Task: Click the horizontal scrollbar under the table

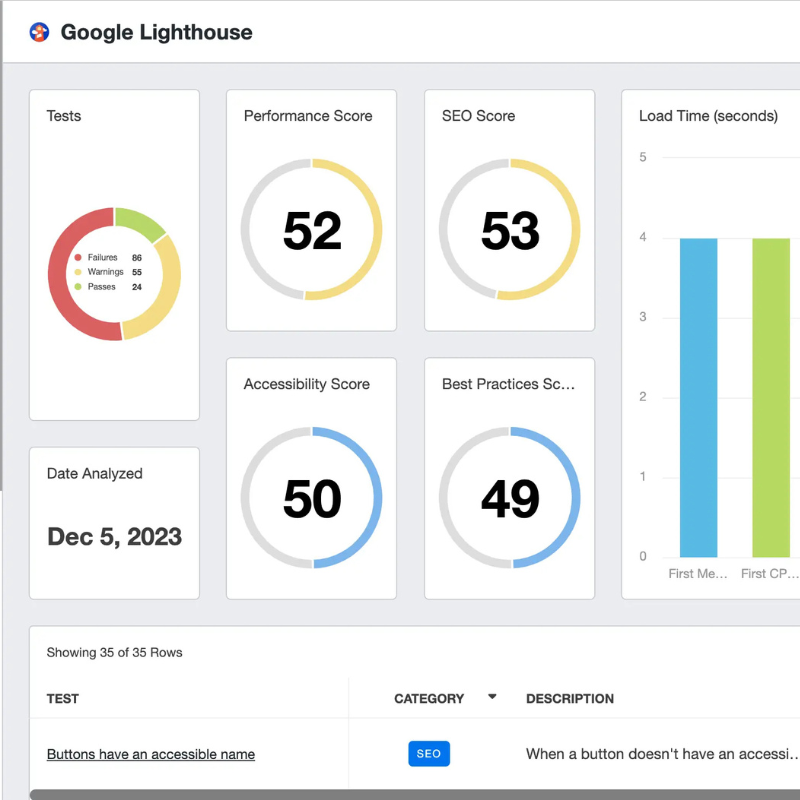Action: pyautogui.click(x=415, y=794)
